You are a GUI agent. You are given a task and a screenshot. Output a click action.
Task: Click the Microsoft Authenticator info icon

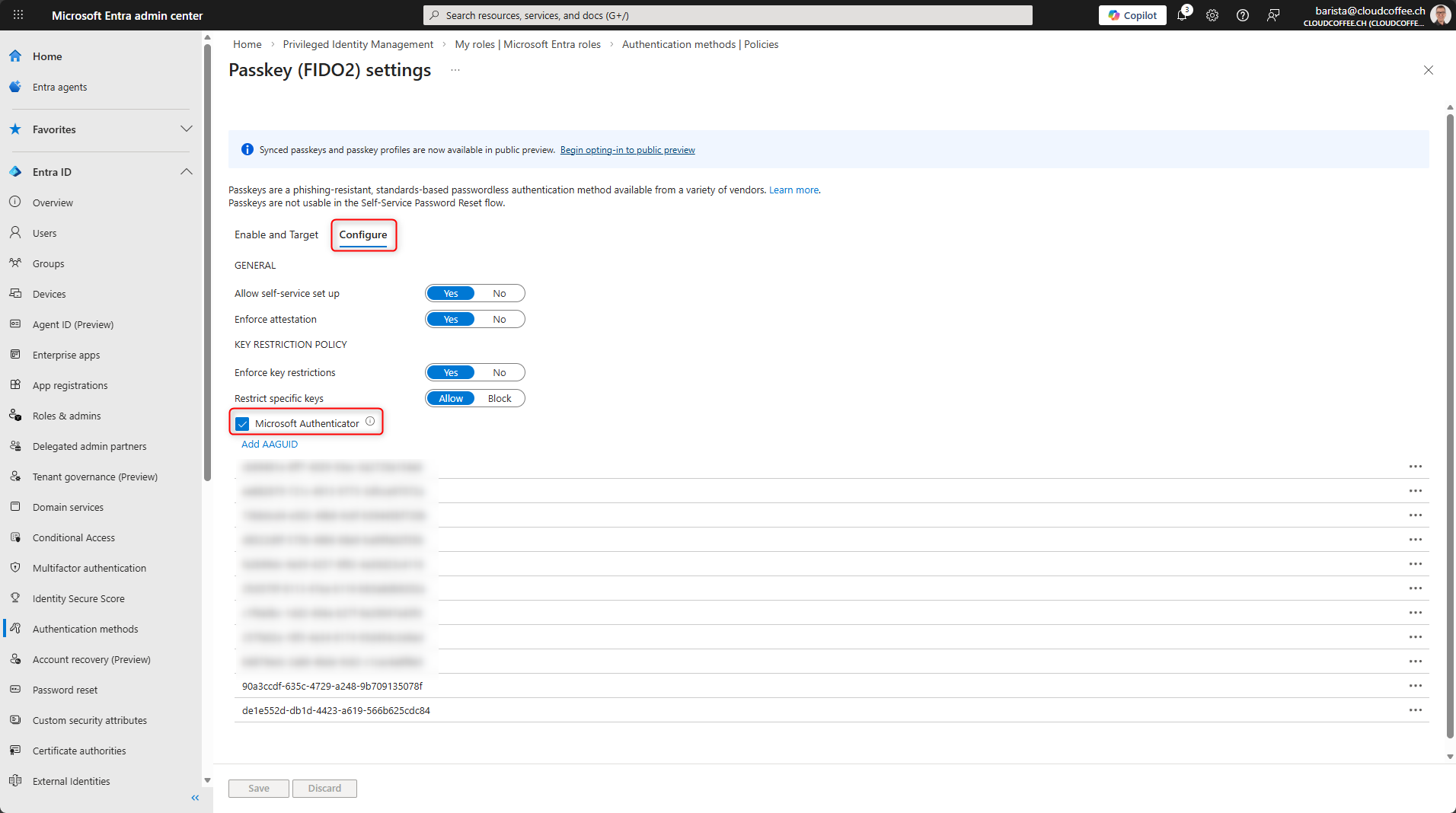pos(370,422)
